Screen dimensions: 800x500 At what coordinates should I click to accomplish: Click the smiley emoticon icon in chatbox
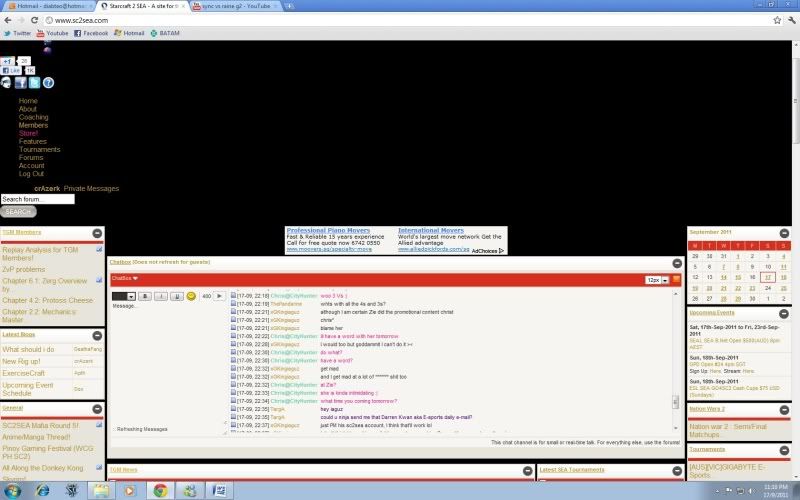(x=191, y=296)
